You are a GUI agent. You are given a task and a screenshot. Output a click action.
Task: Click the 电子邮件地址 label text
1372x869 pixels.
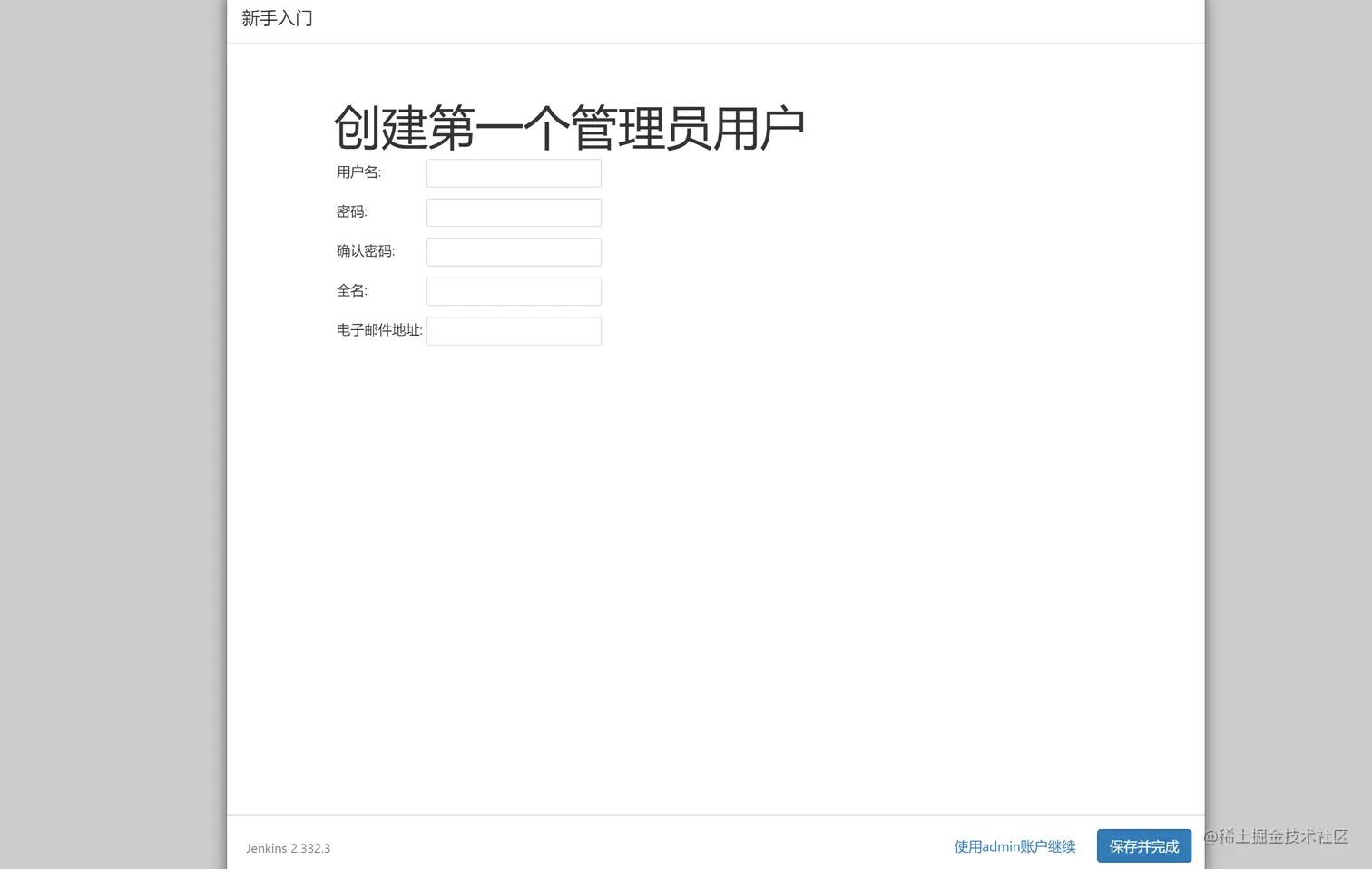(x=378, y=330)
